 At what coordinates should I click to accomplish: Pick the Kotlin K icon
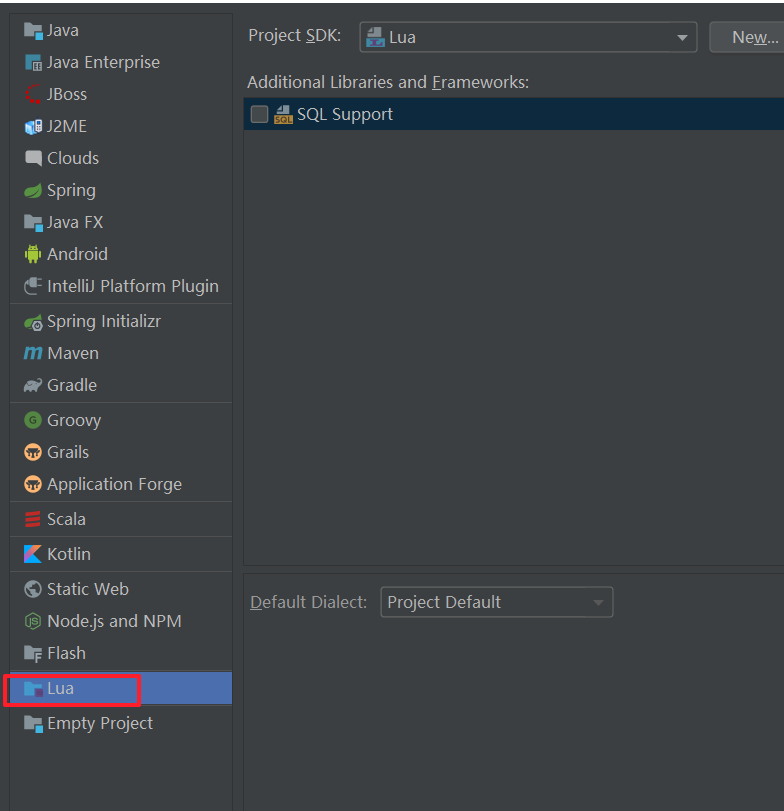pos(33,554)
